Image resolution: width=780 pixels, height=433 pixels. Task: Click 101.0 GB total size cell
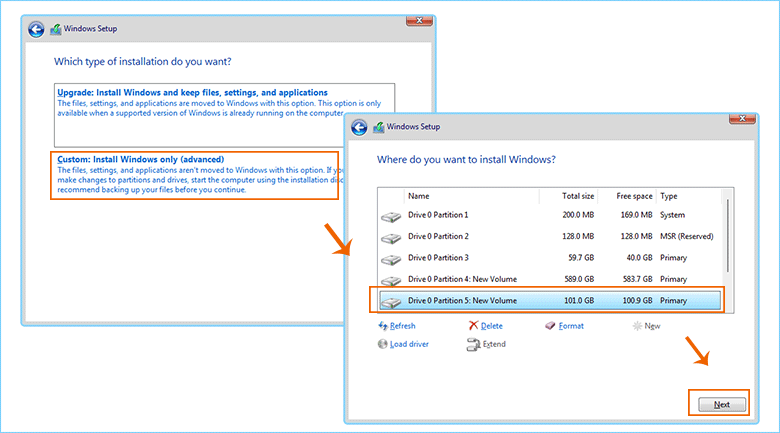[579, 301]
